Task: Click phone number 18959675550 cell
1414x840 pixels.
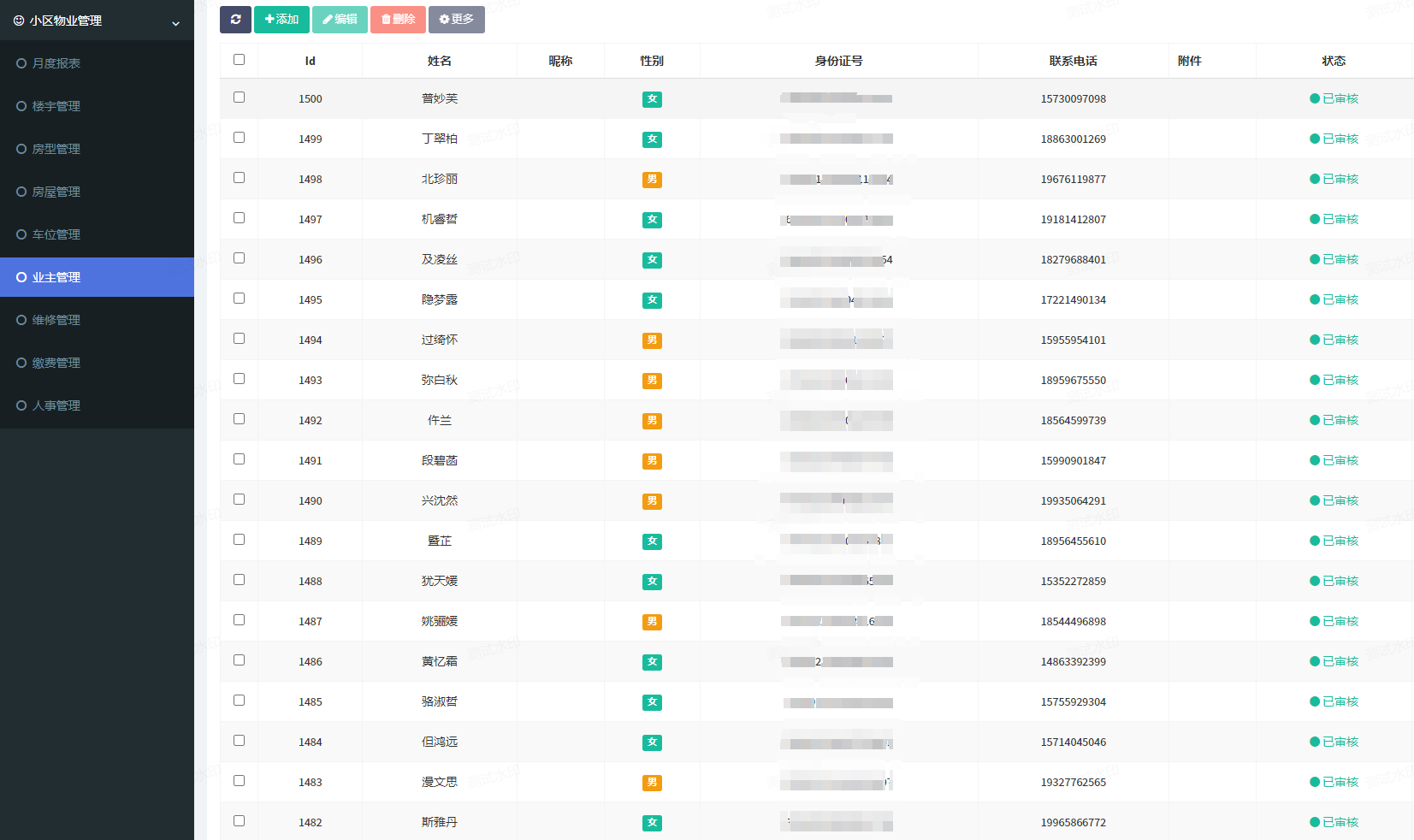Action: click(x=1073, y=381)
